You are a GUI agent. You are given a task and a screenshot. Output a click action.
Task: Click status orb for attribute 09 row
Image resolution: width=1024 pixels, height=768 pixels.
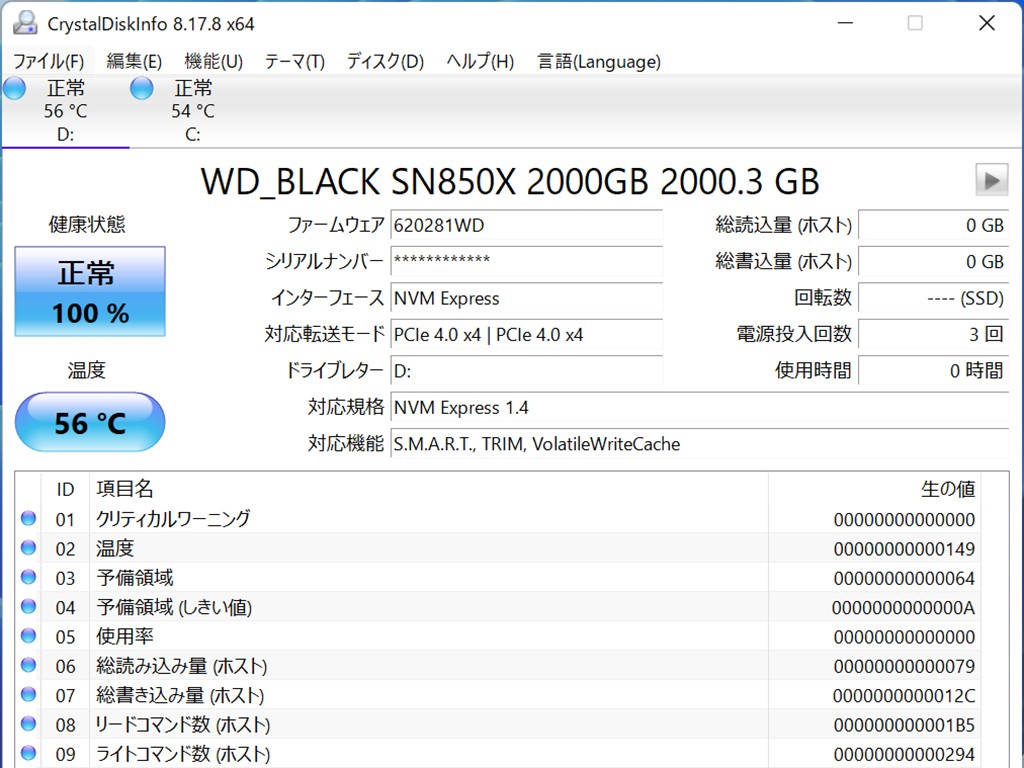(x=28, y=753)
